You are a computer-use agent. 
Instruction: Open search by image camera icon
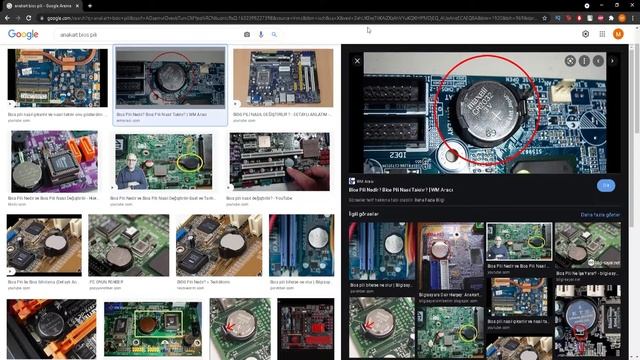[247, 35]
